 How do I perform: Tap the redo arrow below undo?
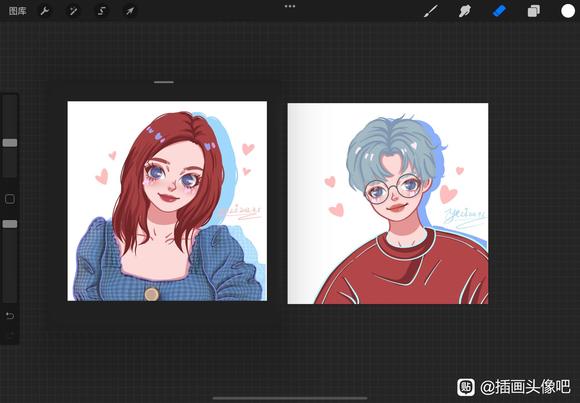point(10,336)
